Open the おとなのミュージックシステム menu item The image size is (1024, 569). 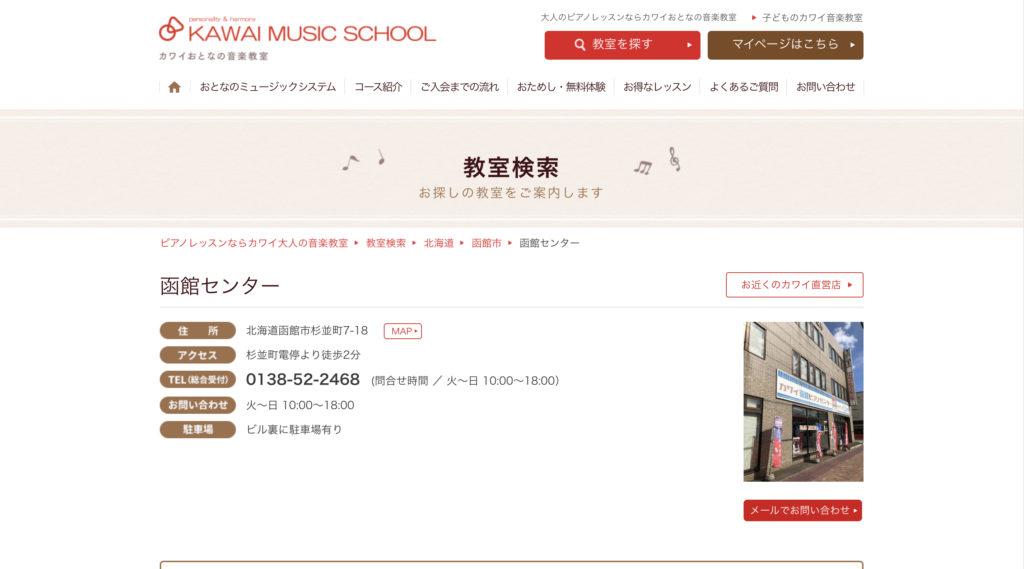tap(268, 87)
